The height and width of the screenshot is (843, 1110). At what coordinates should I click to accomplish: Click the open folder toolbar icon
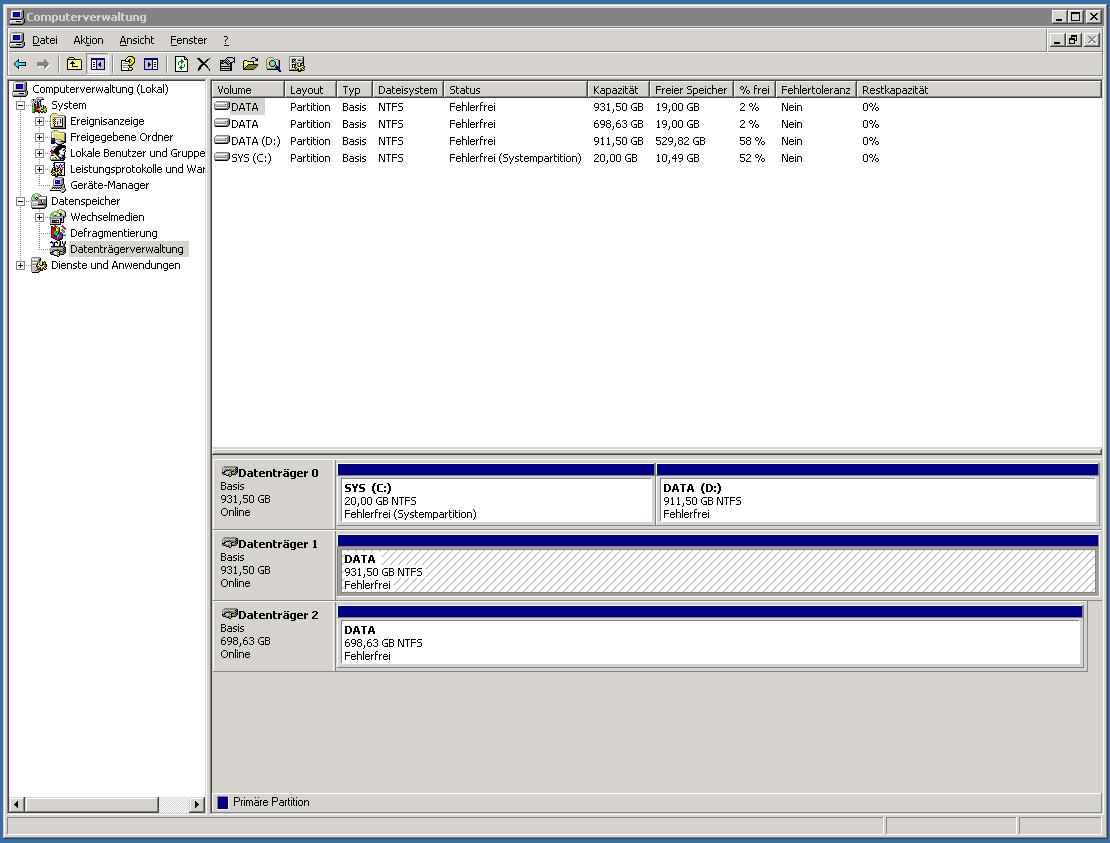pos(250,64)
